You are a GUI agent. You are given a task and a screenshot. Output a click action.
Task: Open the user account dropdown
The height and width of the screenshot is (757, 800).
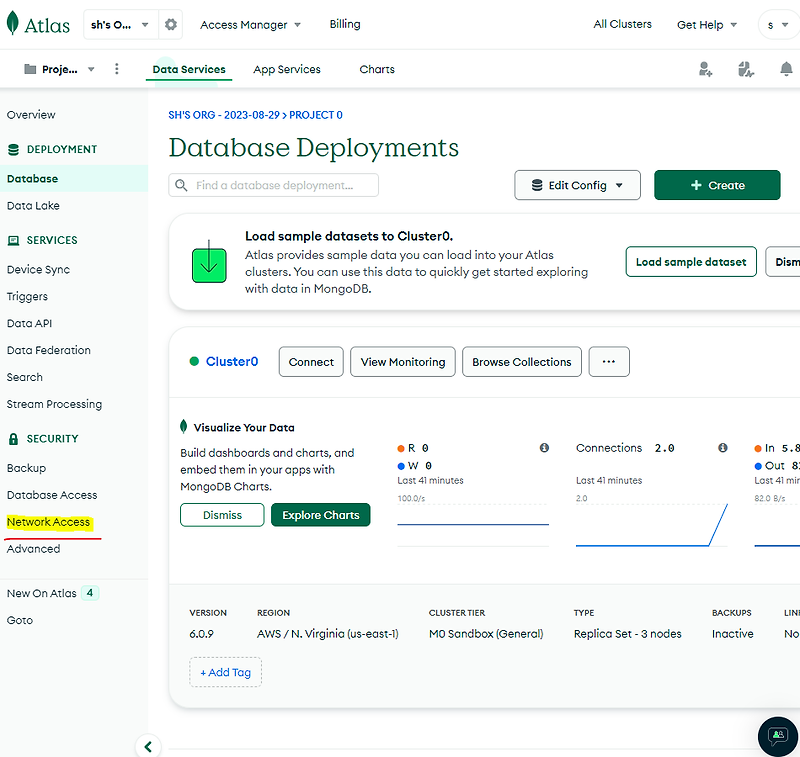coord(779,24)
